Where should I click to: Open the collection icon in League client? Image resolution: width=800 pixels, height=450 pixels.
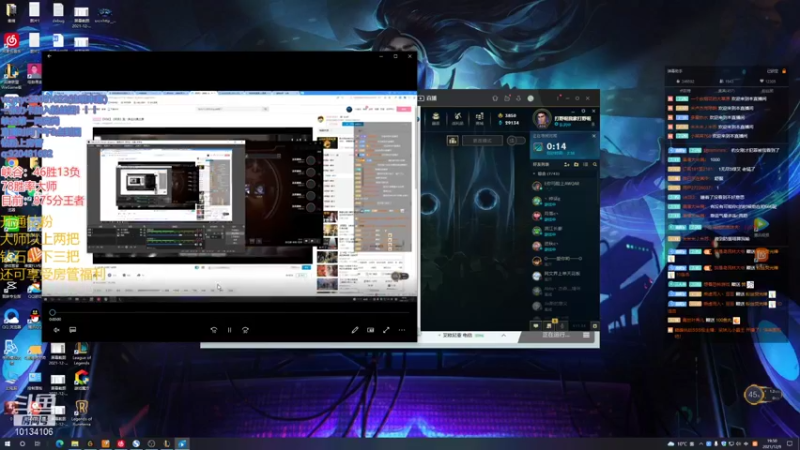coord(436,118)
